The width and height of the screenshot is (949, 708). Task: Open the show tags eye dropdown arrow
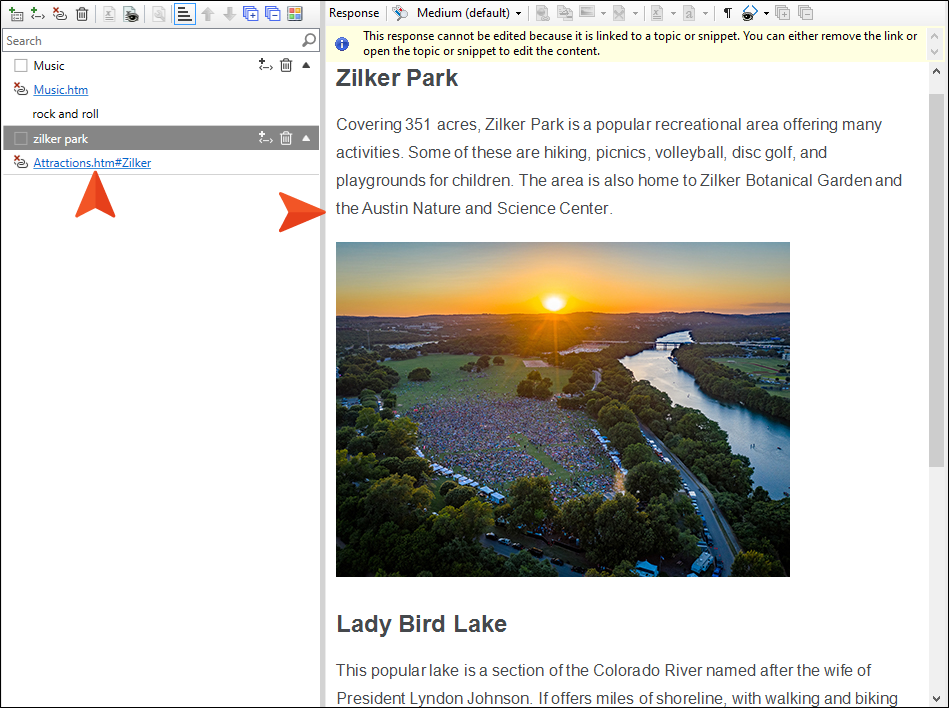[x=766, y=13]
